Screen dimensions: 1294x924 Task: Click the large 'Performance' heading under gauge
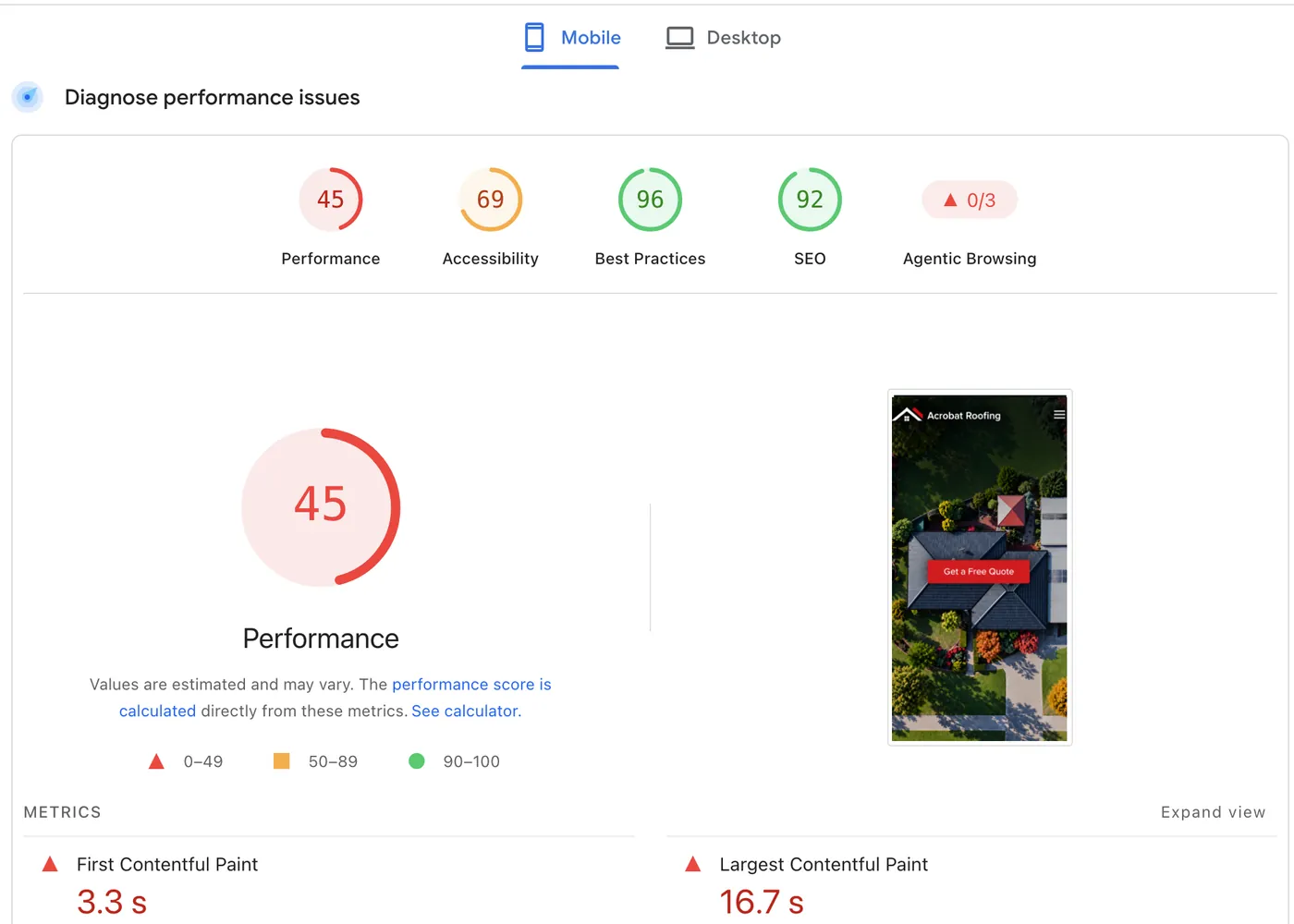pos(321,638)
